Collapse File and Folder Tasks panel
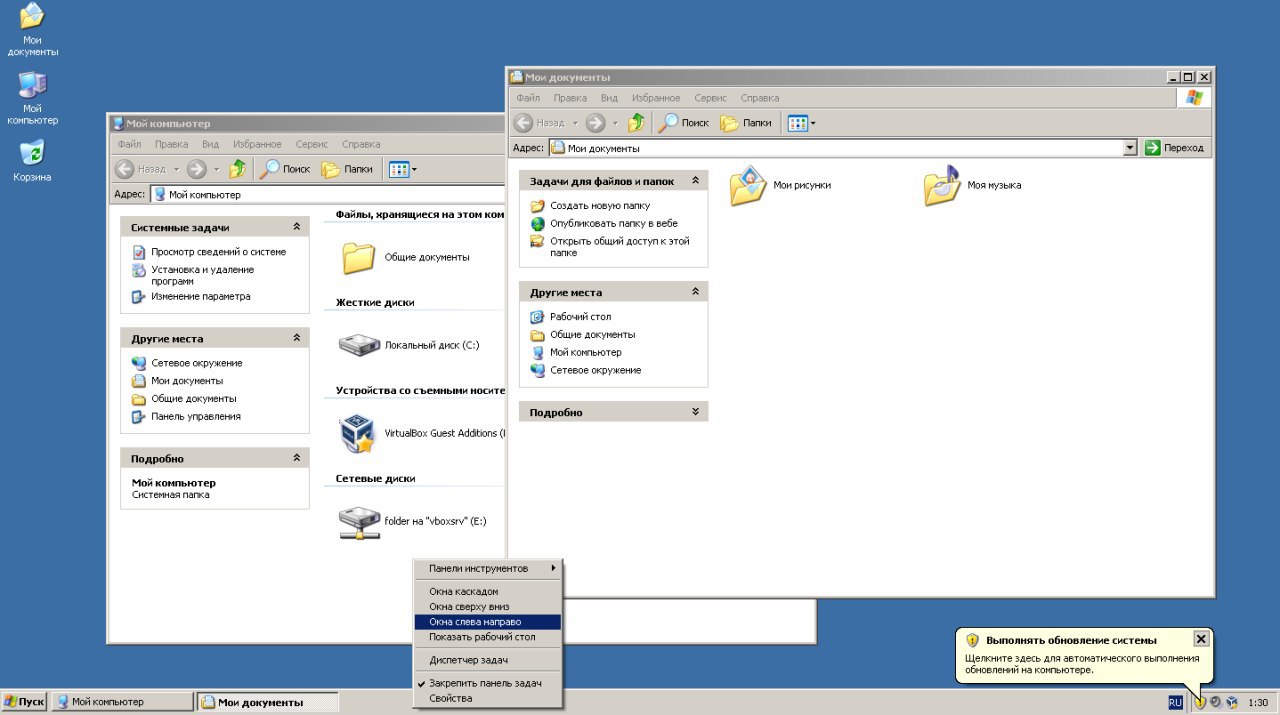The width and height of the screenshot is (1280, 715). 695,181
